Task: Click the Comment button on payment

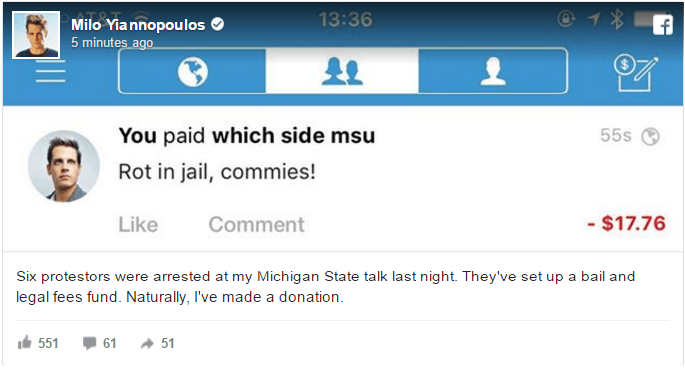Action: pyautogui.click(x=256, y=225)
